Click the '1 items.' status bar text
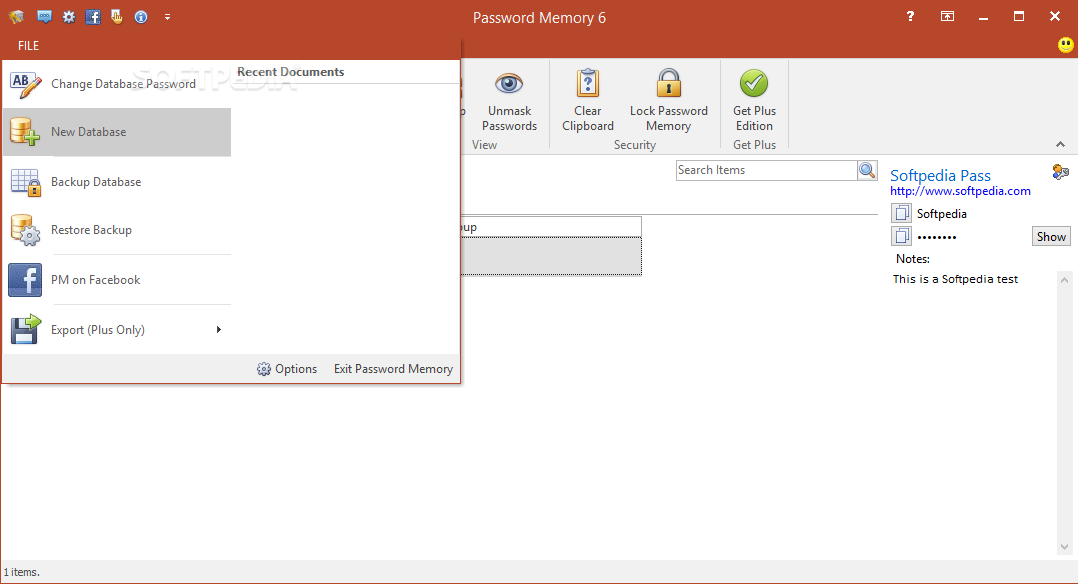 22,572
